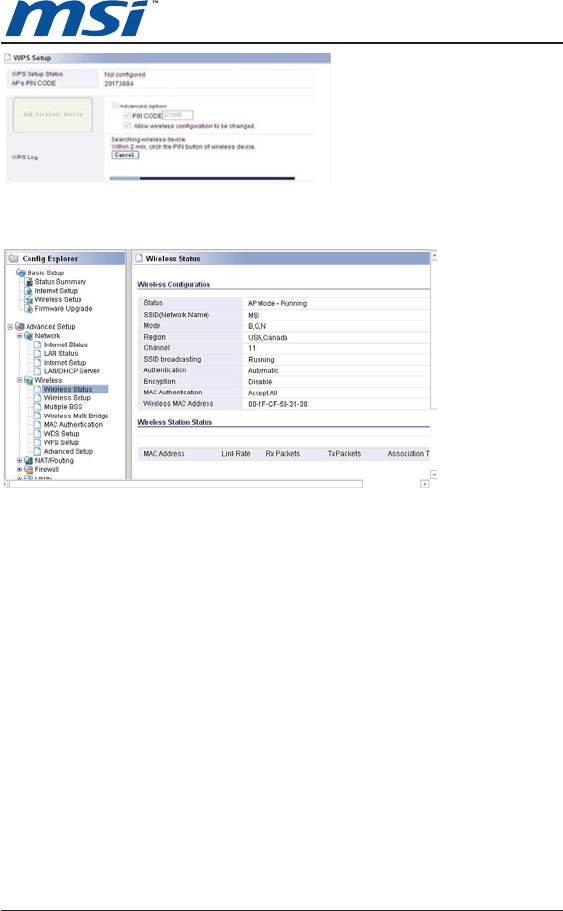The image size is (563, 911).
Task: Click the Add wireless device button
Action: (53, 114)
